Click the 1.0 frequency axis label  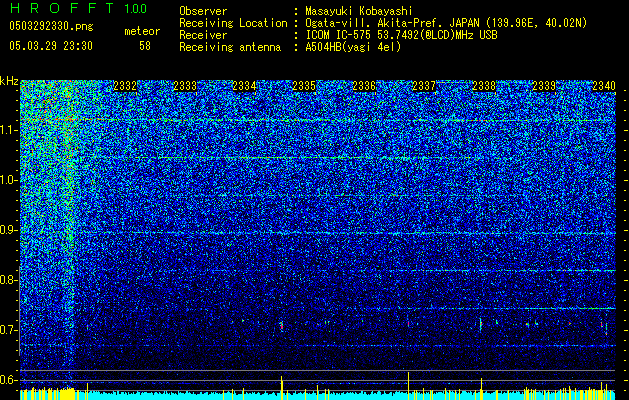(x=9, y=180)
